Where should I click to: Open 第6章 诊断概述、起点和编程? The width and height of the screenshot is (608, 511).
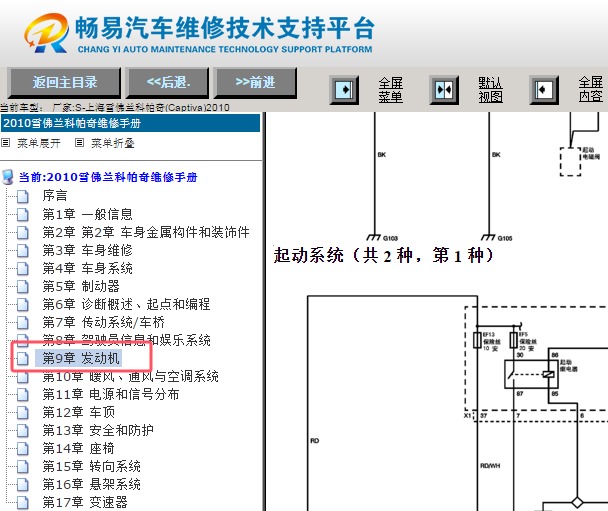[126, 304]
